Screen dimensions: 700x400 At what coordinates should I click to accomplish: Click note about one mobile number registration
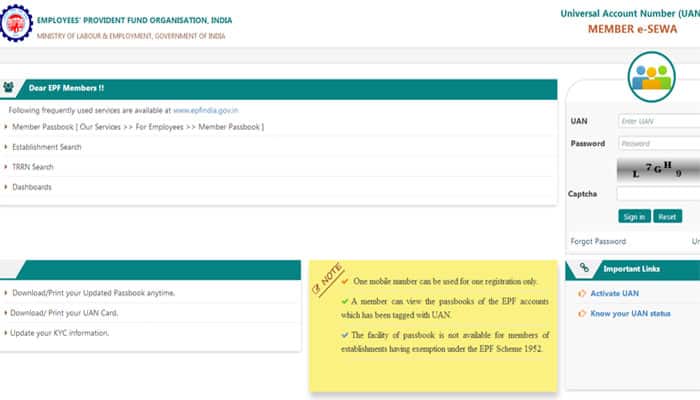[445, 281]
